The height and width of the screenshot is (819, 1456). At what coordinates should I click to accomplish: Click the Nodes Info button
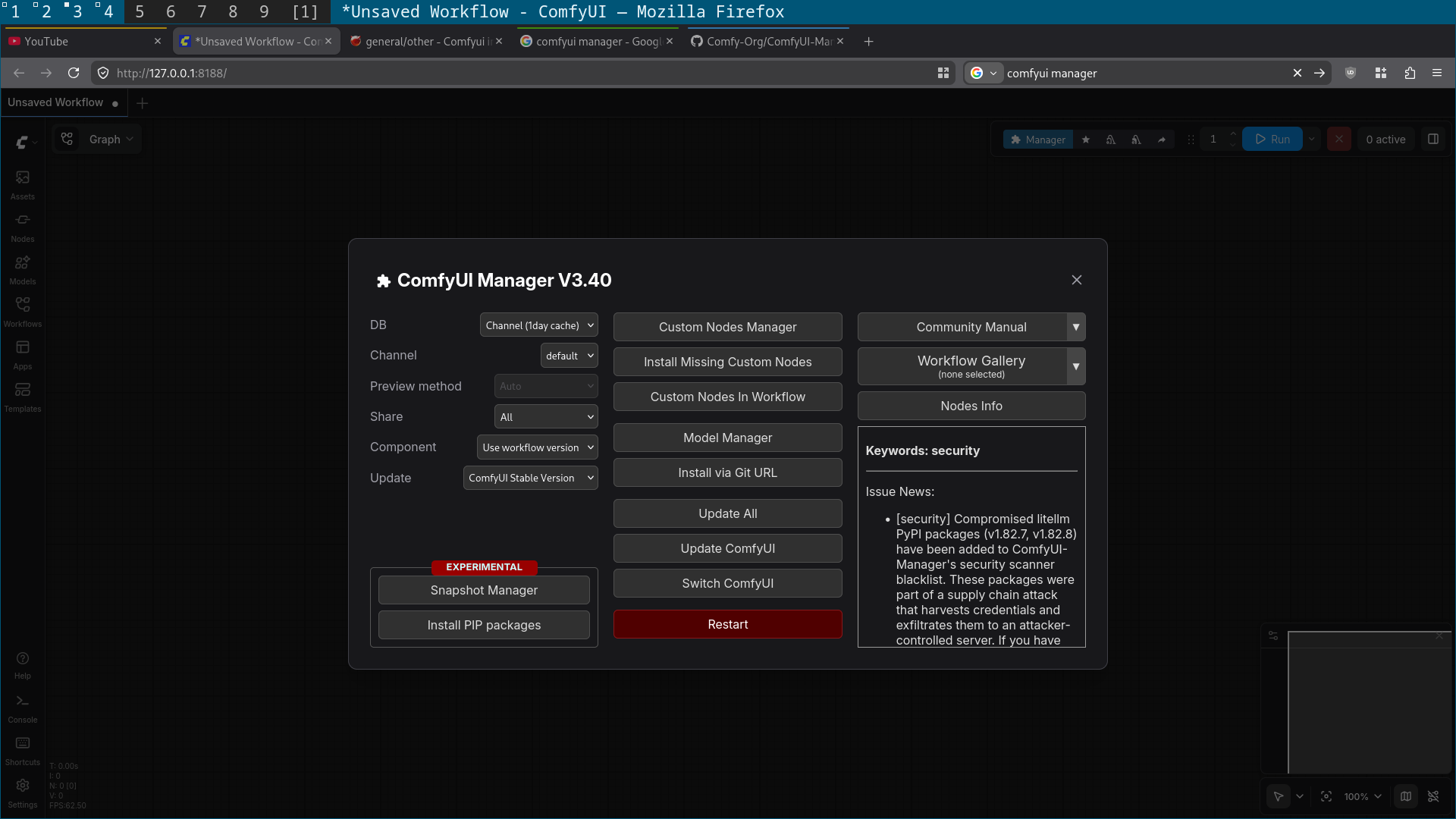tap(971, 406)
